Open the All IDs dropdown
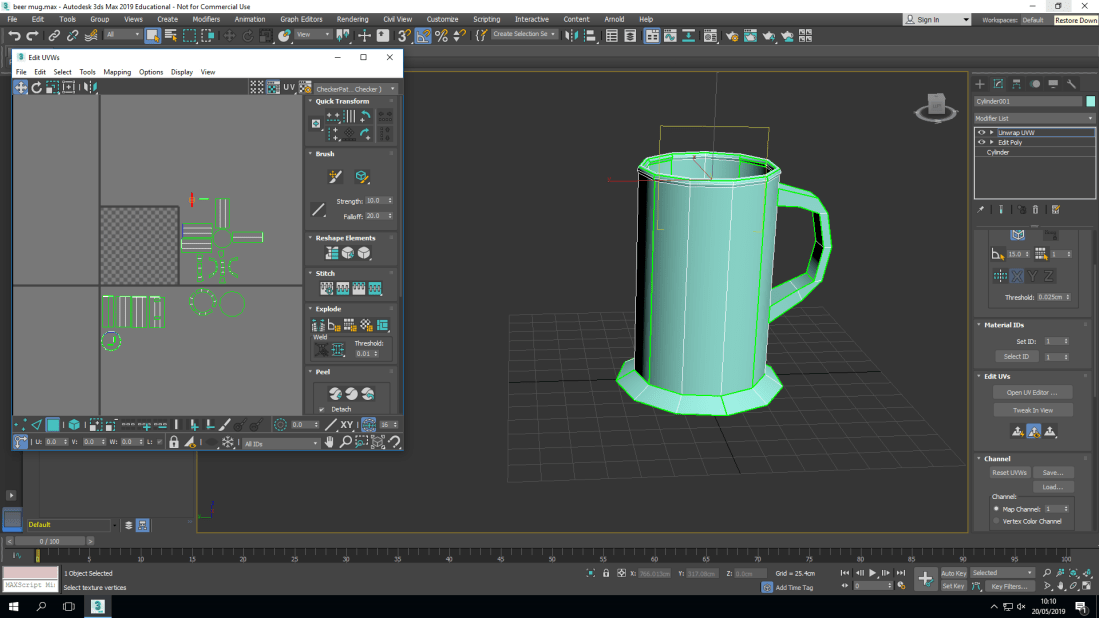The image size is (1099, 618). 281,443
